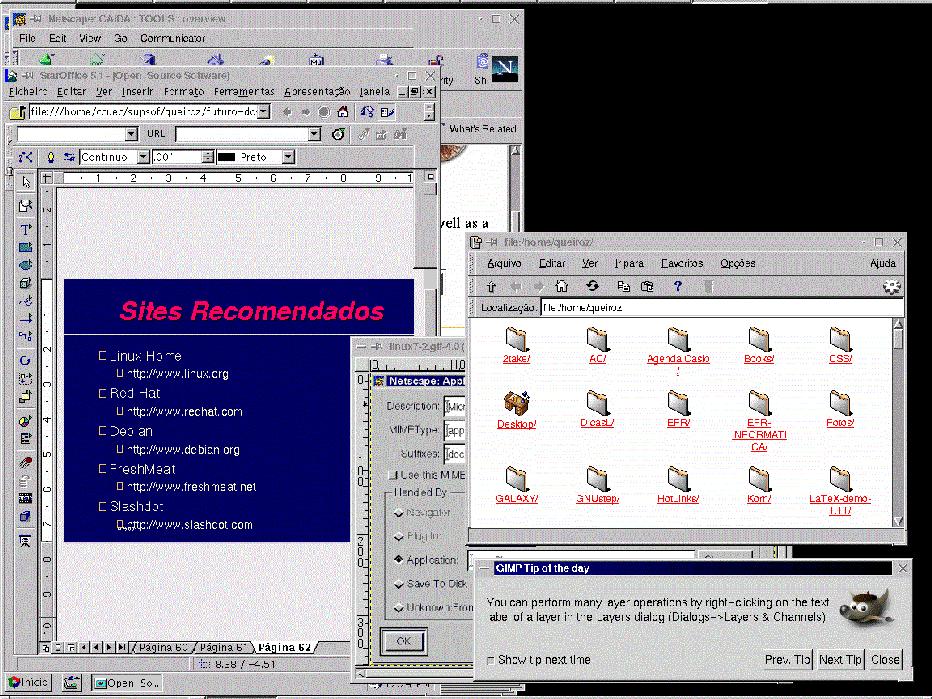Open the Arquivo menu in the file manager
The width and height of the screenshot is (932, 699).
[x=504, y=263]
